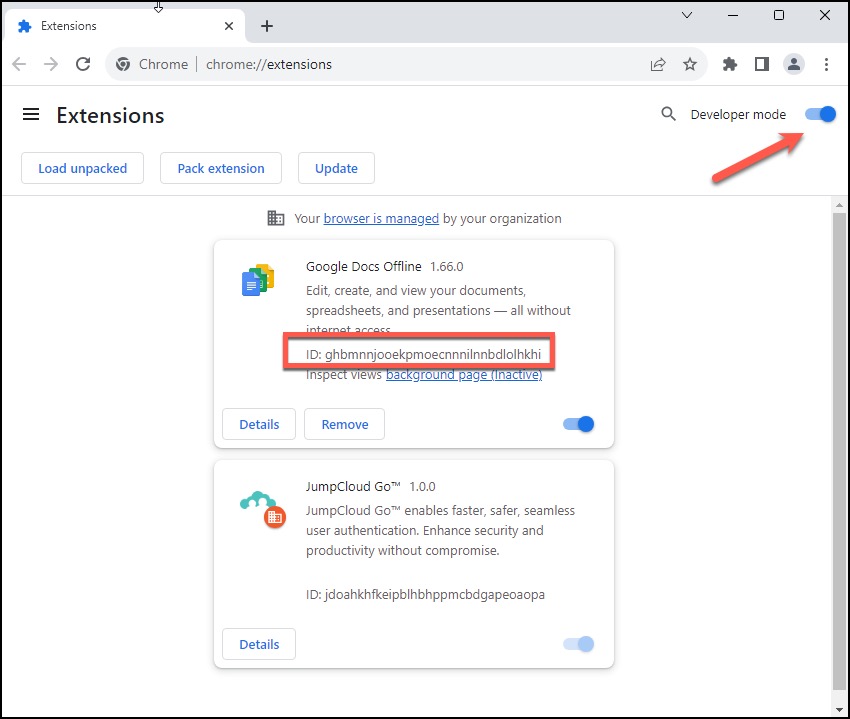Turn off the Google Docs Offline extension
This screenshot has height=719, width=850.
point(577,424)
